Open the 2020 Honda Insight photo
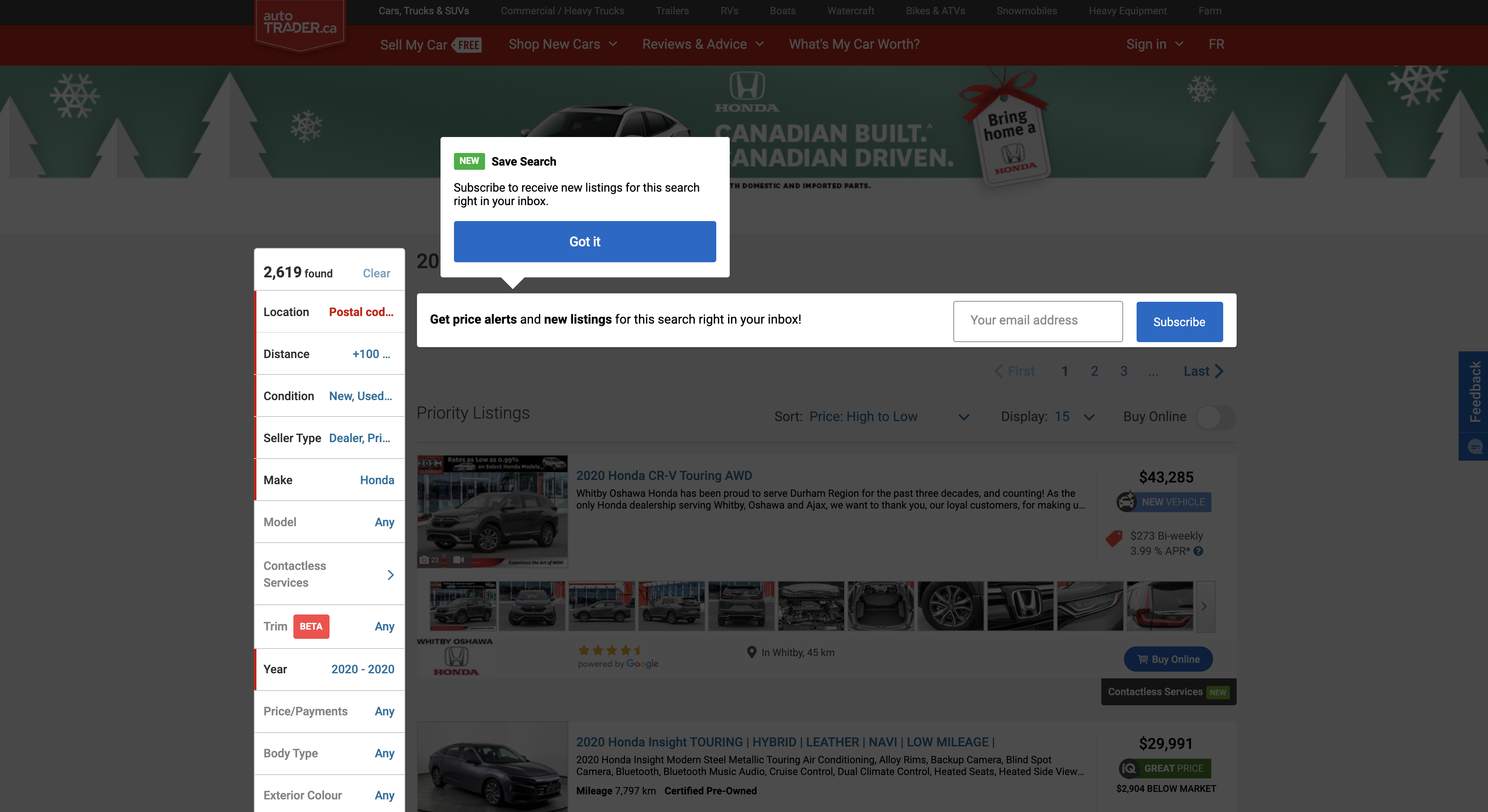The height and width of the screenshot is (812, 1488). point(492,767)
